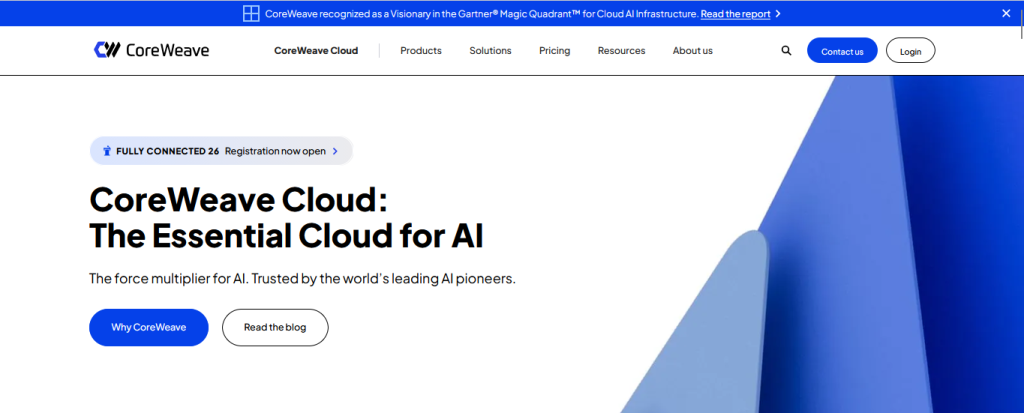
Task: Follow the Read the report link
Action: coord(735,14)
